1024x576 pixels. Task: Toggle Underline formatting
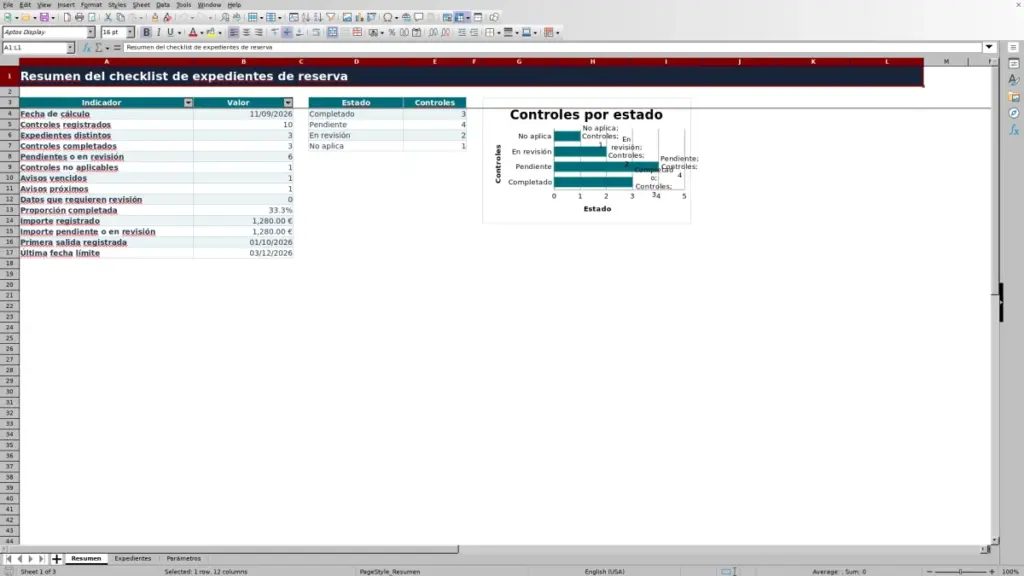[170, 32]
